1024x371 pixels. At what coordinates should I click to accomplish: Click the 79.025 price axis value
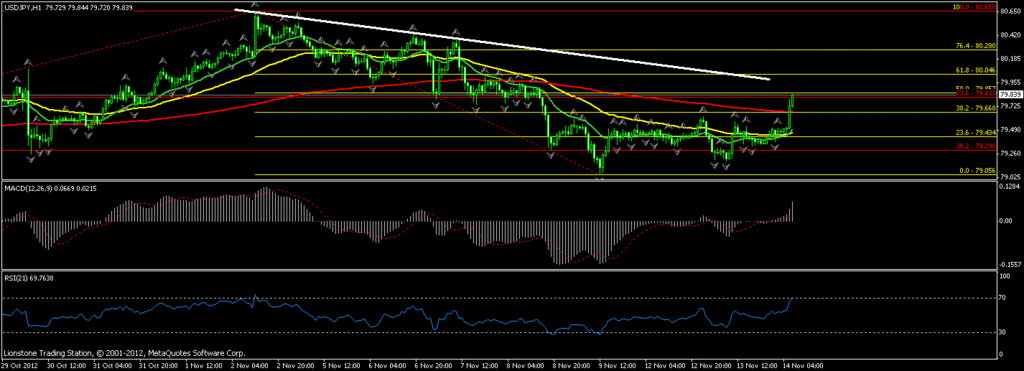pos(1010,176)
